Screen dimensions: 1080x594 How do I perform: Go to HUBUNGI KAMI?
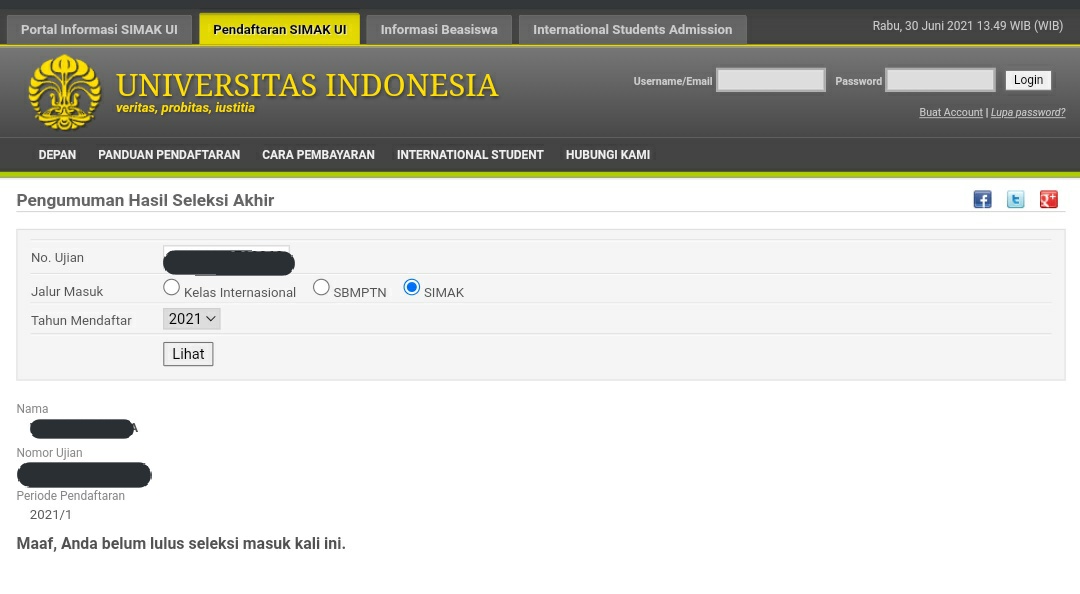click(x=607, y=155)
